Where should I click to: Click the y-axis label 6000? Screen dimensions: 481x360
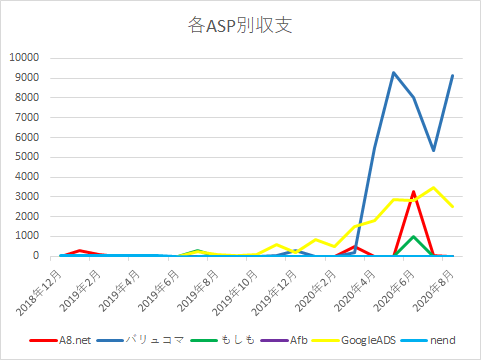click(x=27, y=137)
